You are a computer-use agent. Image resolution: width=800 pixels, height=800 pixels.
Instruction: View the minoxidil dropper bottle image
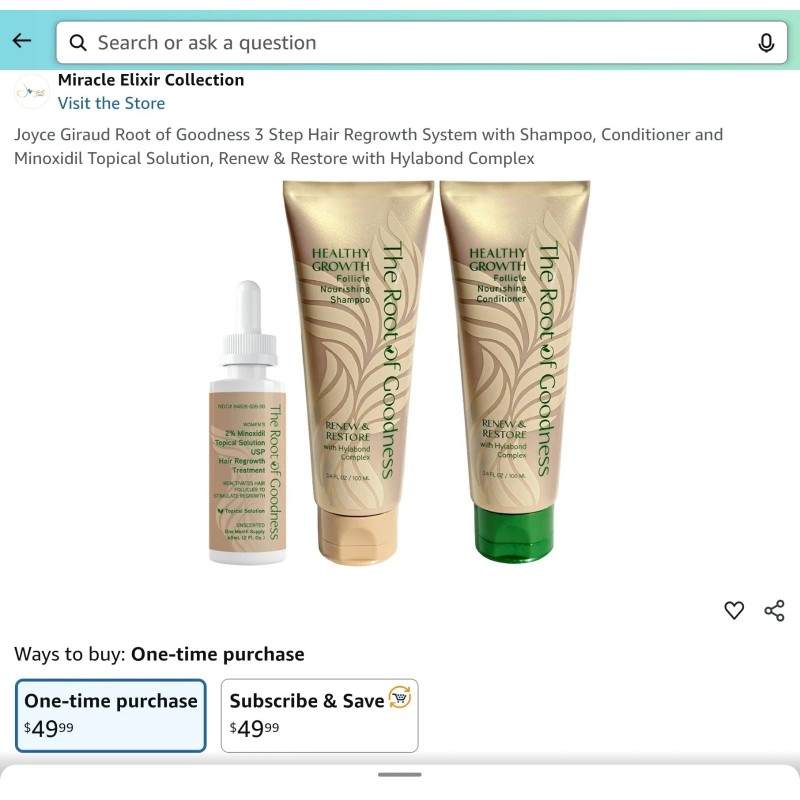pyautogui.click(x=247, y=422)
